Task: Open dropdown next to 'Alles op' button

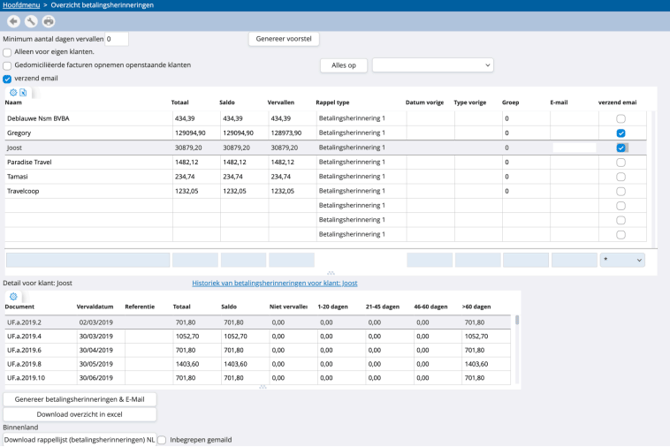Action: [x=432, y=65]
